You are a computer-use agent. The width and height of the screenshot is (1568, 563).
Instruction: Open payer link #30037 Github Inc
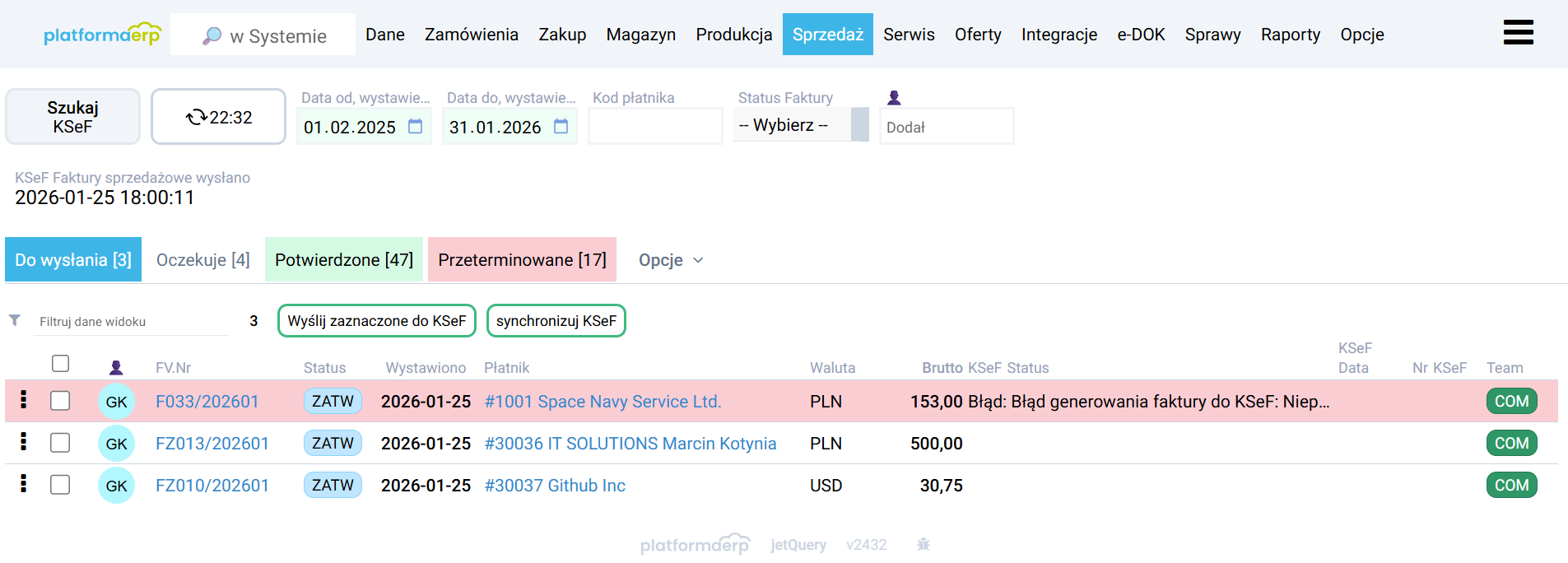coord(555,486)
